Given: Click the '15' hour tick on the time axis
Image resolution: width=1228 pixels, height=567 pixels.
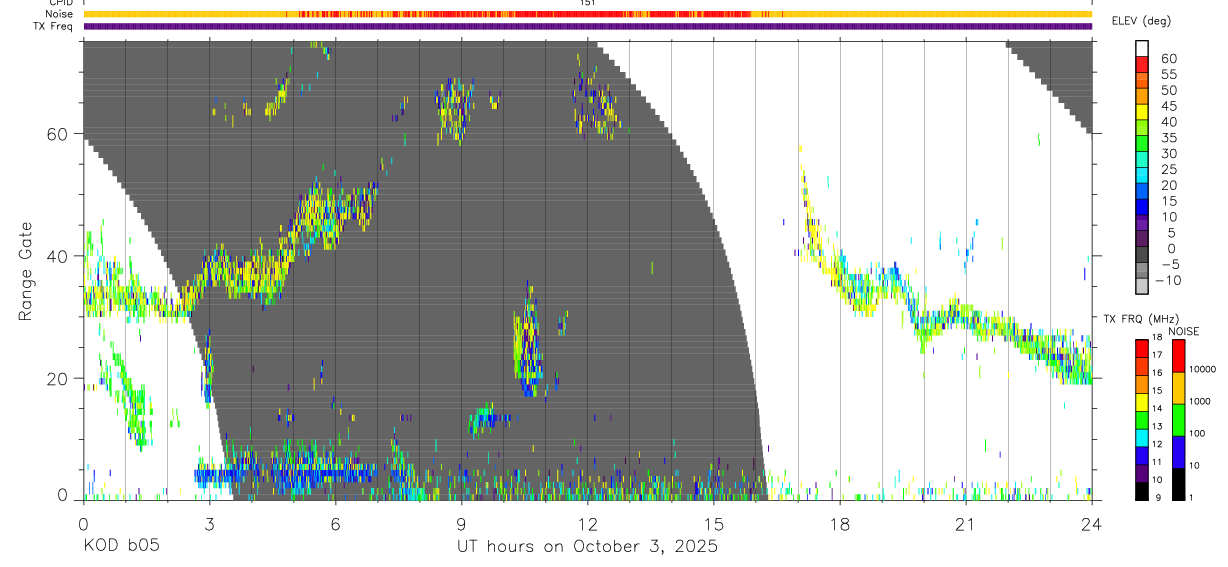Looking at the screenshot, I should coord(713,525).
